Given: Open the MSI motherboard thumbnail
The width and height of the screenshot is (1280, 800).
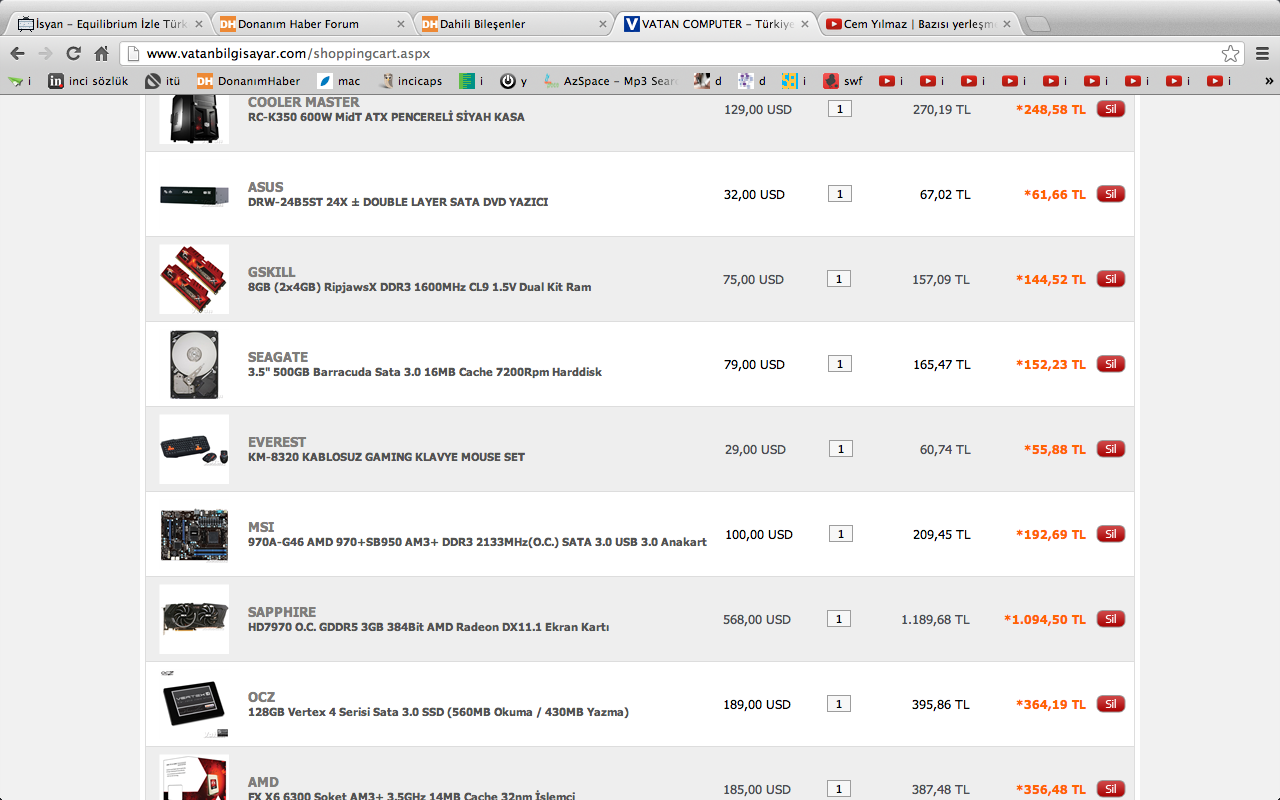Looking at the screenshot, I should pyautogui.click(x=194, y=534).
